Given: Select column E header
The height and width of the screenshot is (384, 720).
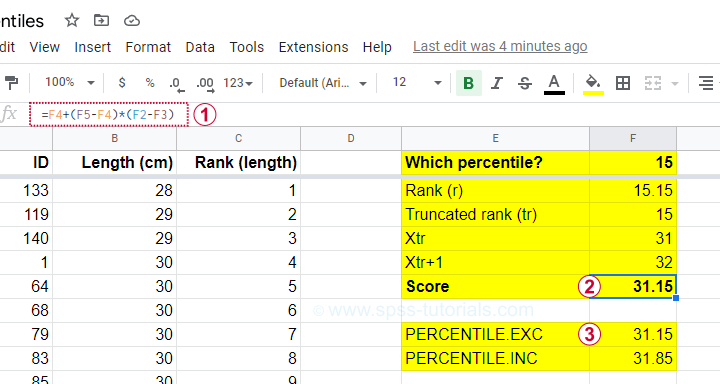Looking at the screenshot, I should [x=495, y=138].
